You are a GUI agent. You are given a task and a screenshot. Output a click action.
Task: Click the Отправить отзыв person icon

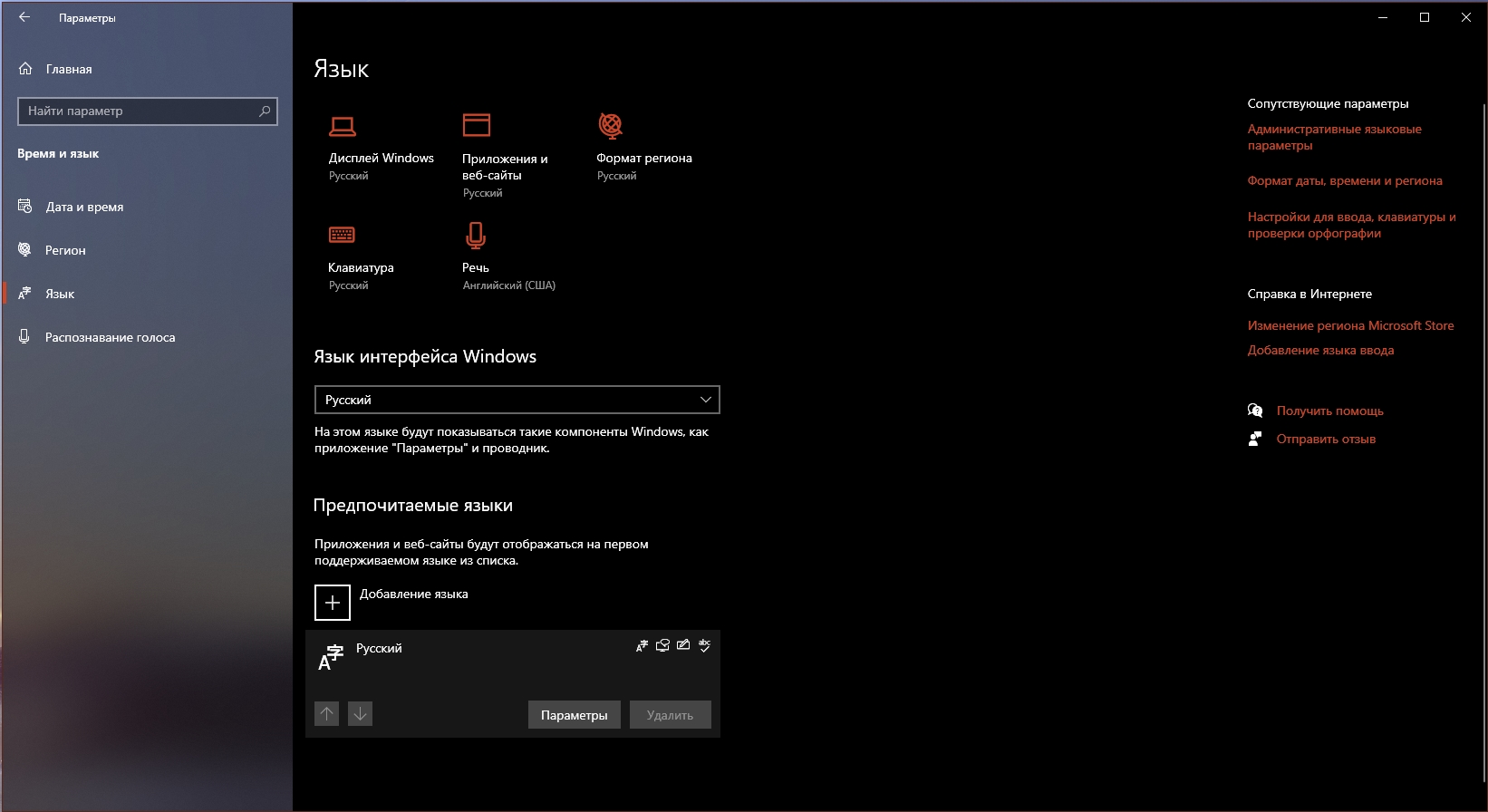pos(1255,439)
